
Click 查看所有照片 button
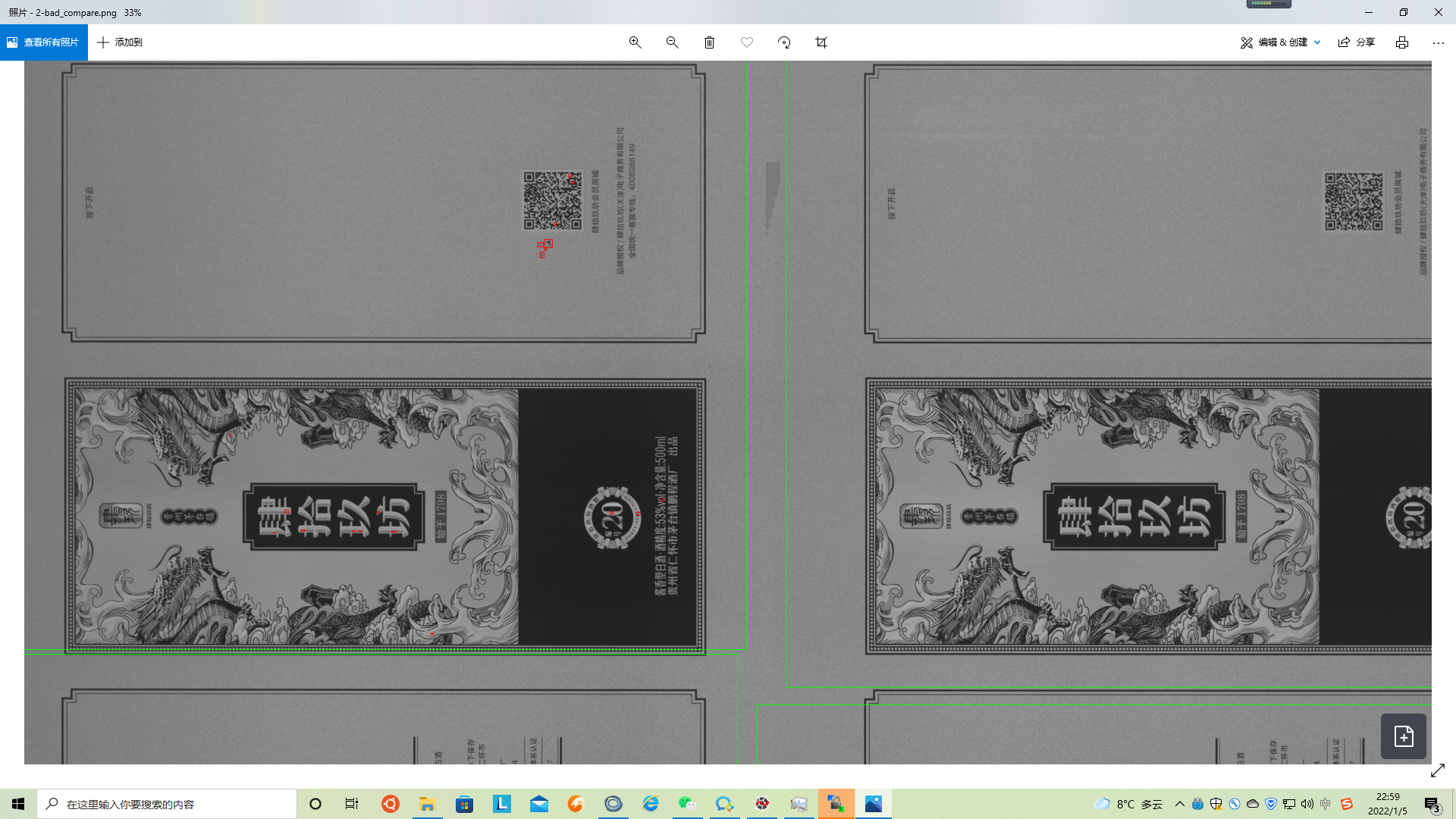44,42
